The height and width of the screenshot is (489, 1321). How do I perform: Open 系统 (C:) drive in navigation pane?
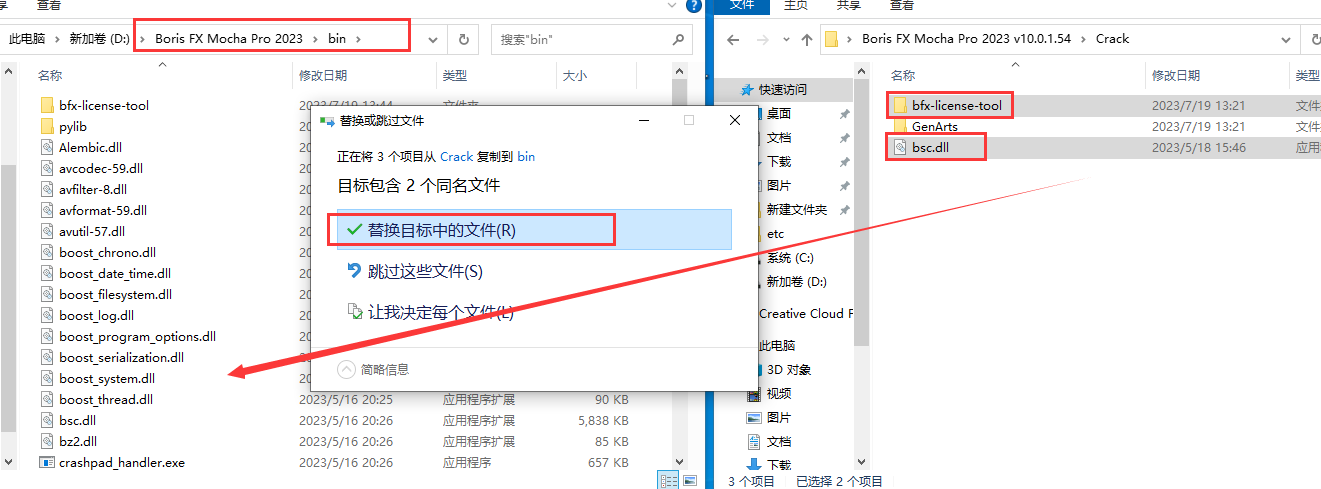point(790,257)
